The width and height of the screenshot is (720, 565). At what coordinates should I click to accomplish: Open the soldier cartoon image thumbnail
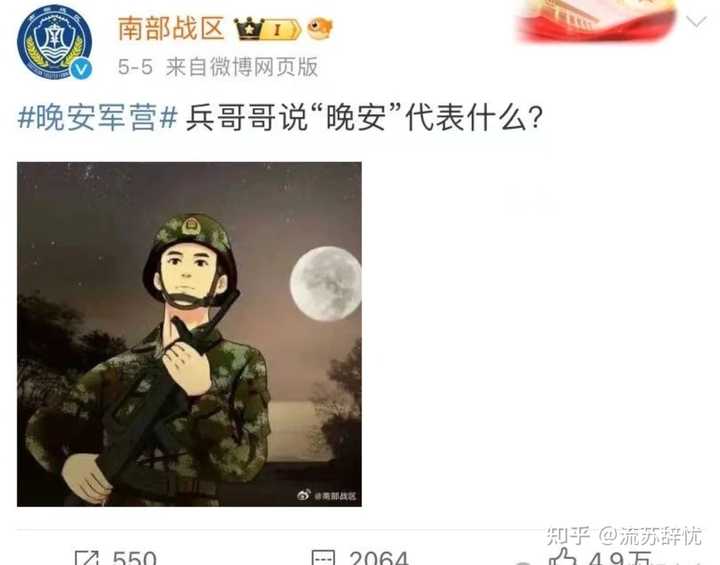189,334
